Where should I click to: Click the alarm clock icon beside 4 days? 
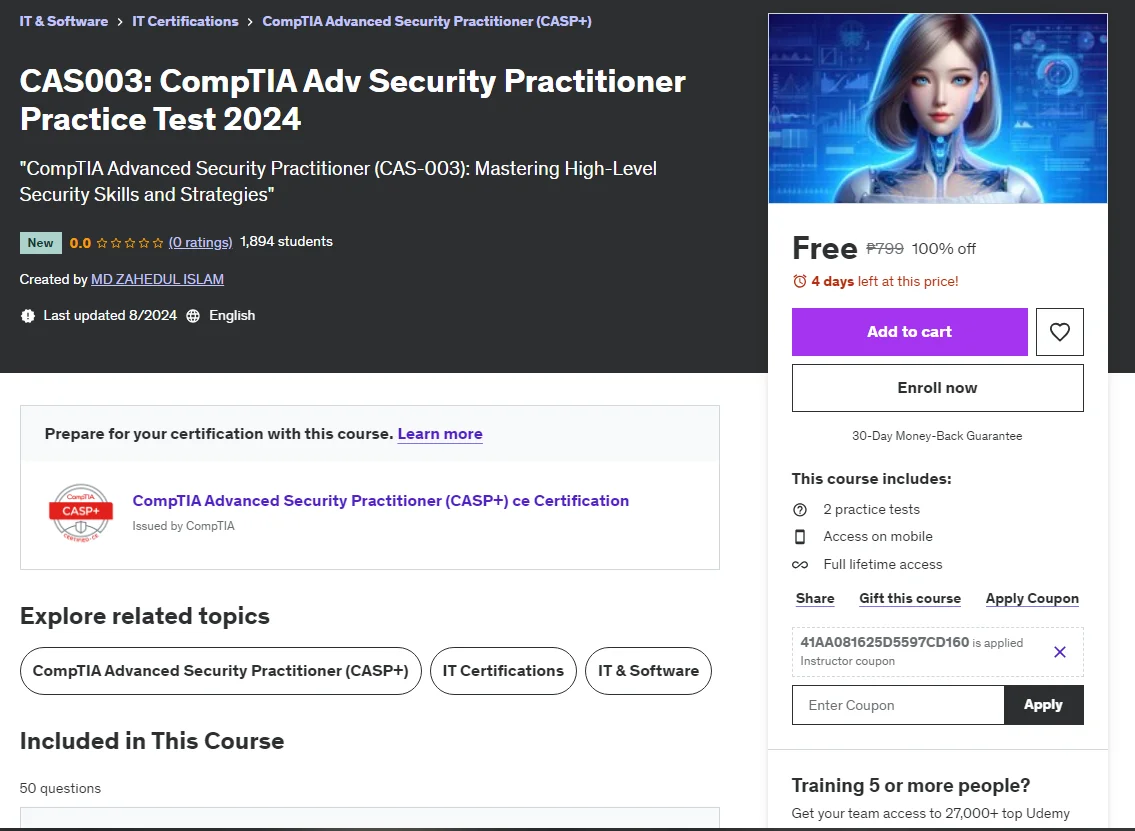(800, 281)
